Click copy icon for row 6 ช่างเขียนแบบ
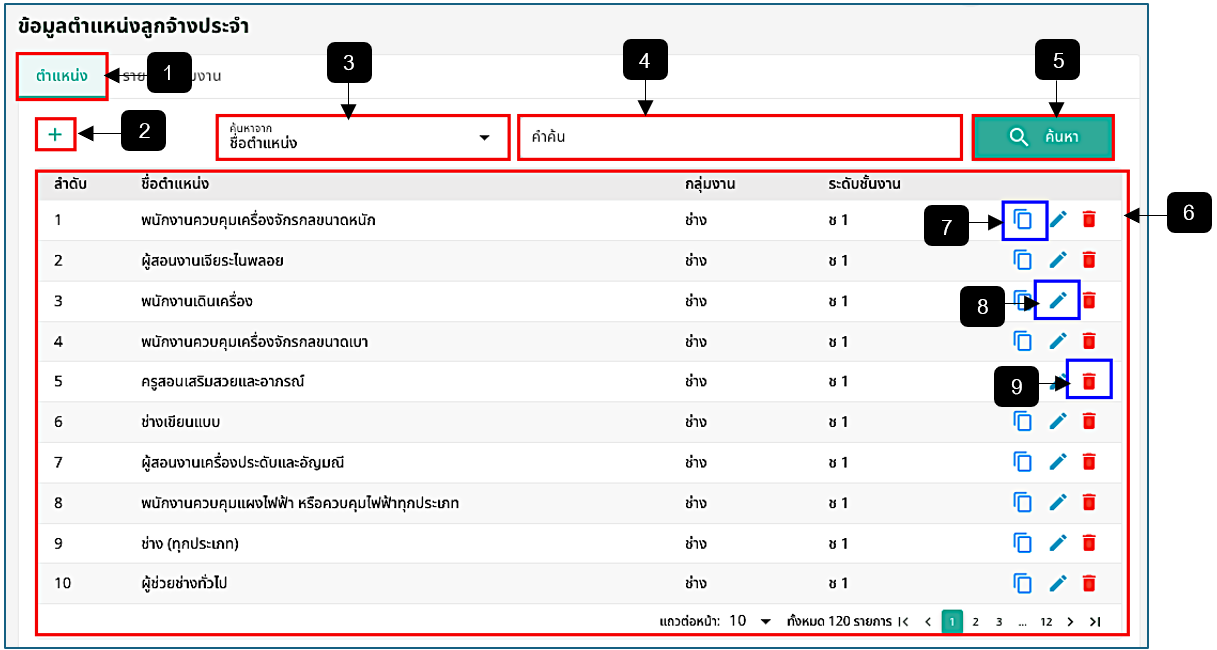The width and height of the screenshot is (1217, 650). (x=1023, y=421)
